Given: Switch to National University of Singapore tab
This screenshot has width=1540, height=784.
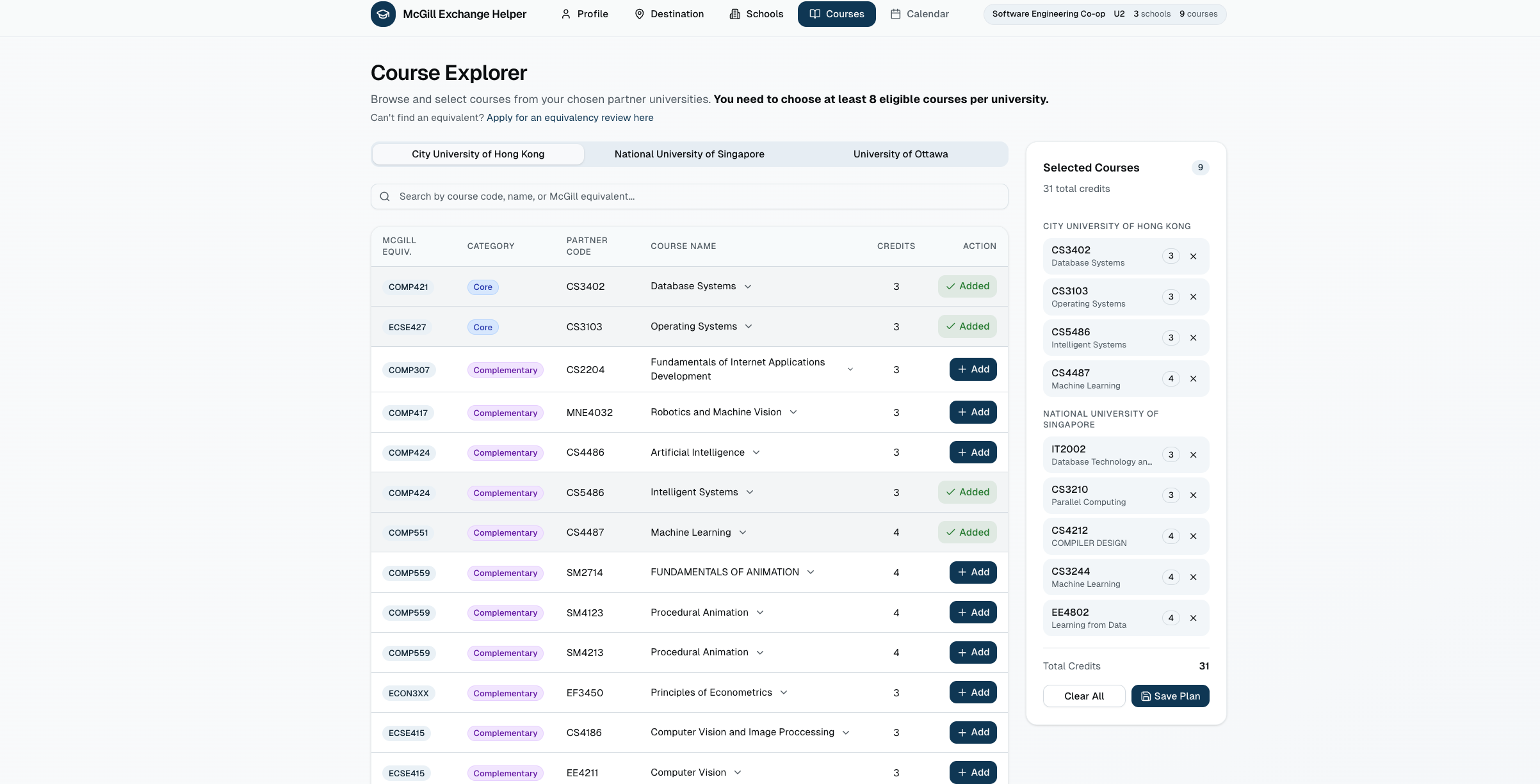Looking at the screenshot, I should click(x=689, y=154).
